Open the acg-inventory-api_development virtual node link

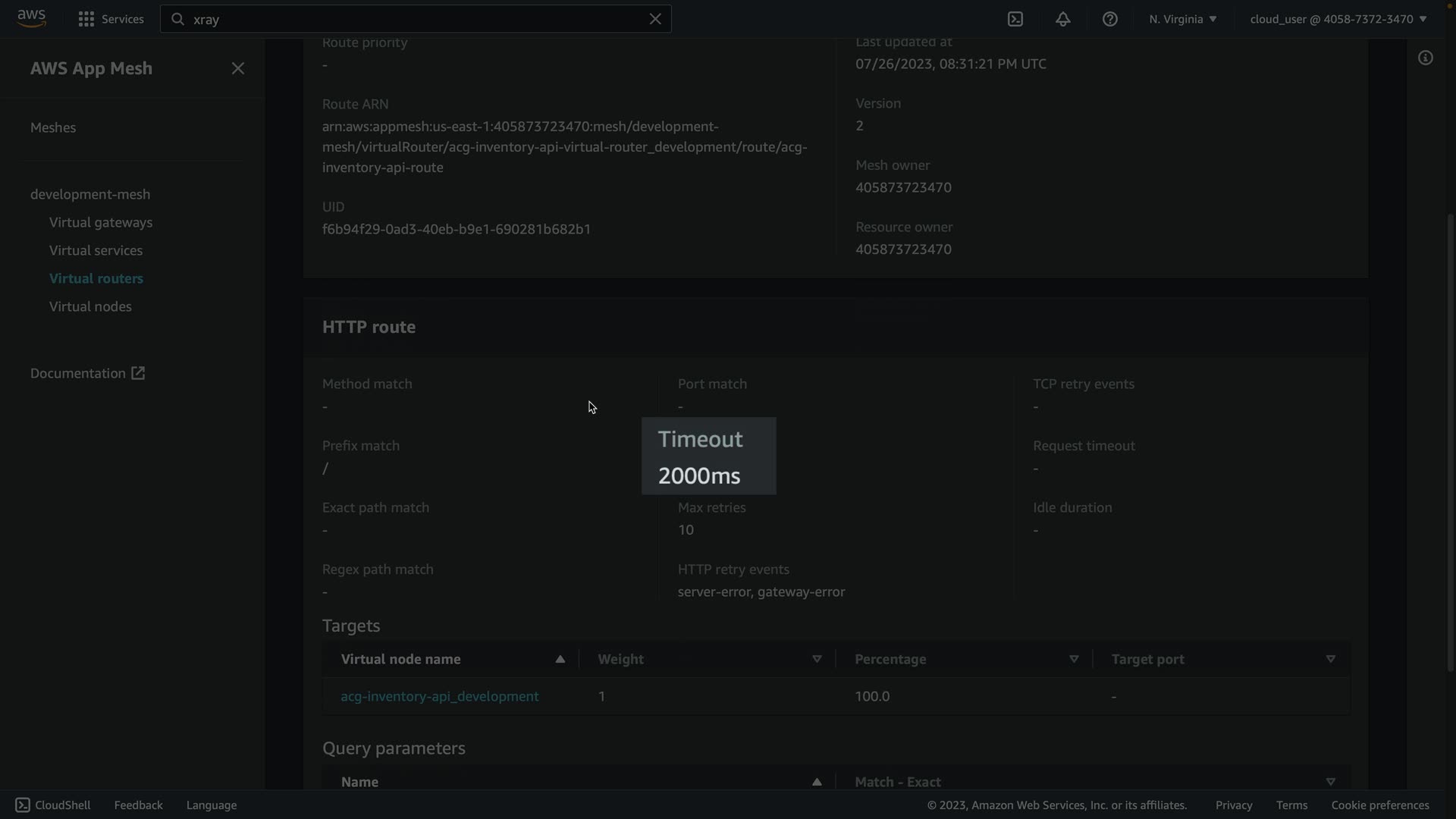[x=440, y=696]
